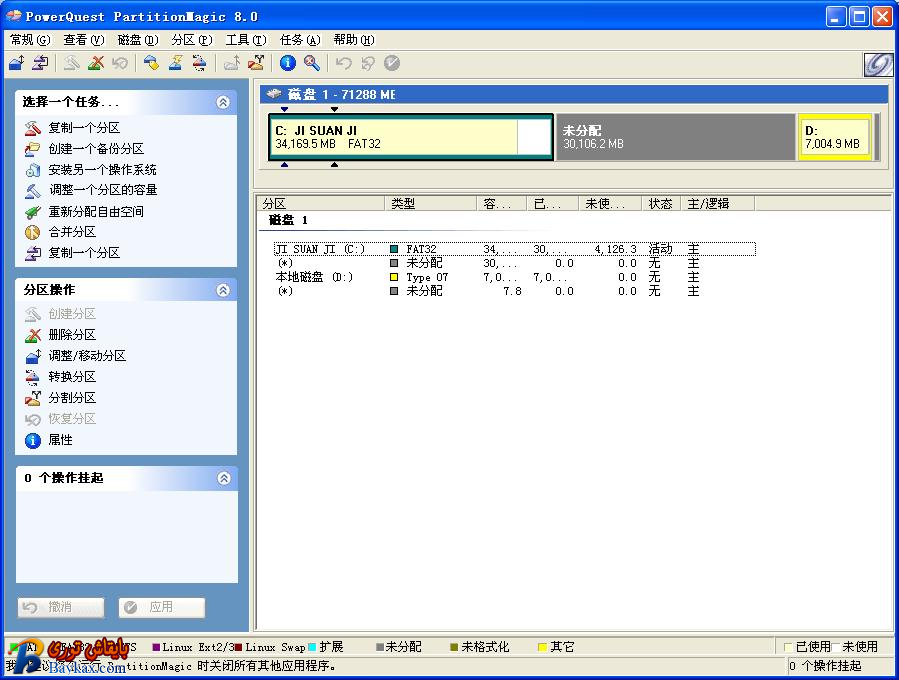Click the 7.8 capacity value
Viewport: 899px width, 680px height.
tap(513, 291)
